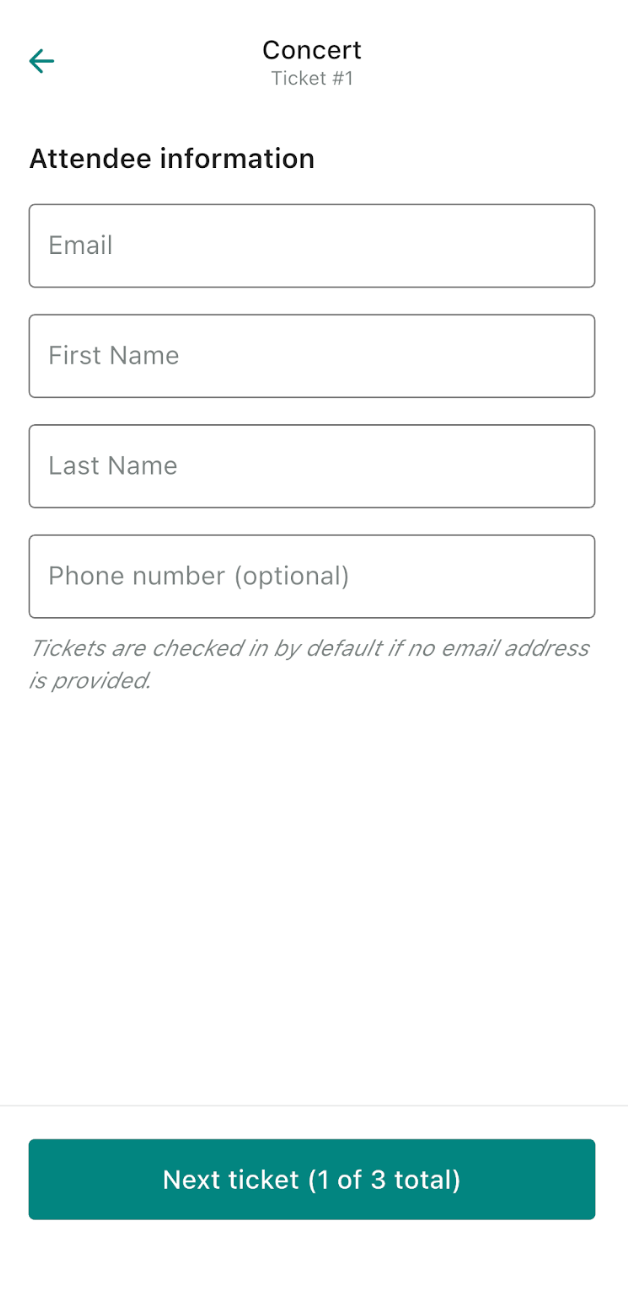Image resolution: width=628 pixels, height=1298 pixels.
Task: Tap the Phone number placeholder text
Action: click(199, 576)
